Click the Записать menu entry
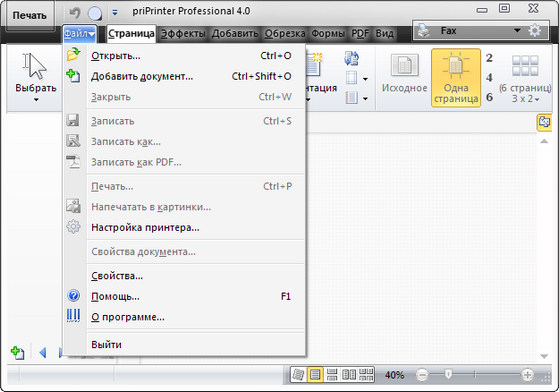Viewport: 559px width, 392px height. (185, 121)
